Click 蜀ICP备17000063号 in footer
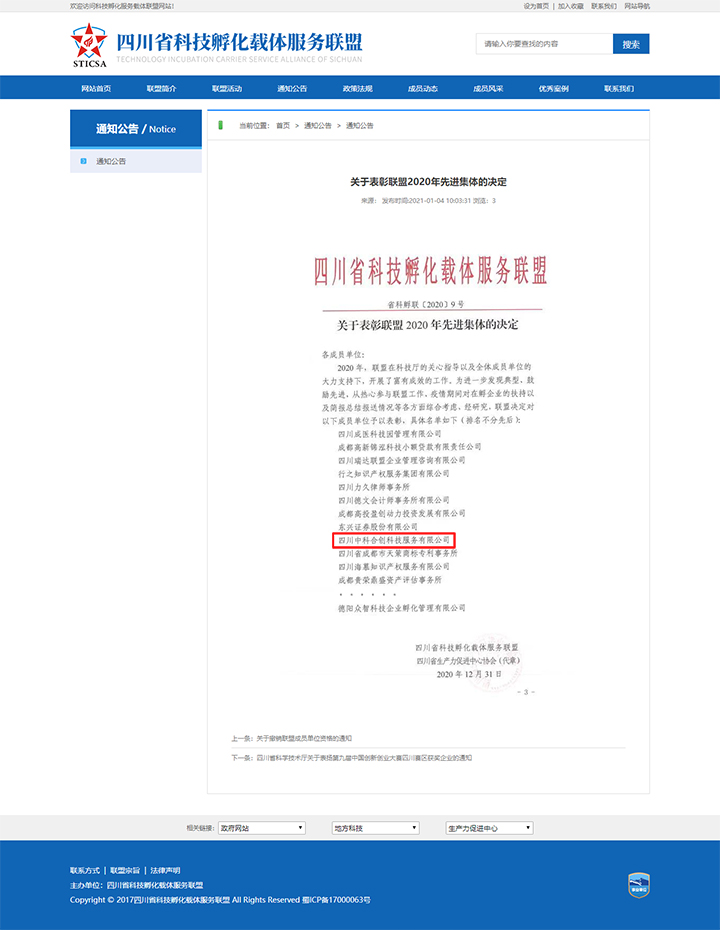Viewport: 720px width, 930px height. tap(336, 900)
